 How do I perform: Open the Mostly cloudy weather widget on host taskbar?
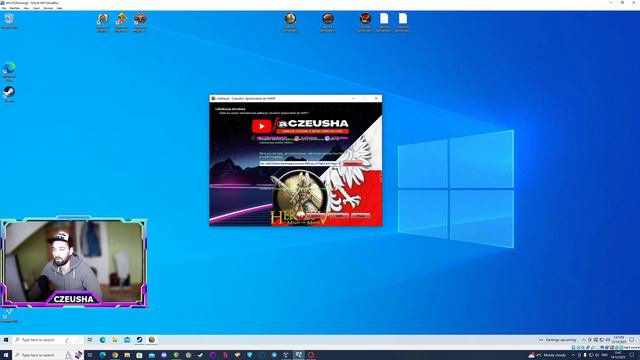point(547,355)
